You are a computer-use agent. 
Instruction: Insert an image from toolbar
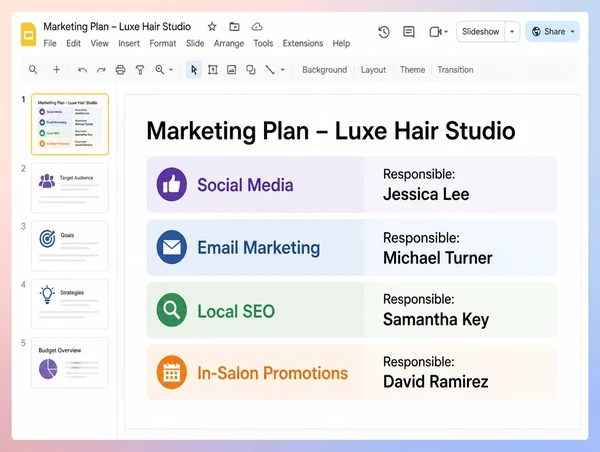pyautogui.click(x=232, y=70)
